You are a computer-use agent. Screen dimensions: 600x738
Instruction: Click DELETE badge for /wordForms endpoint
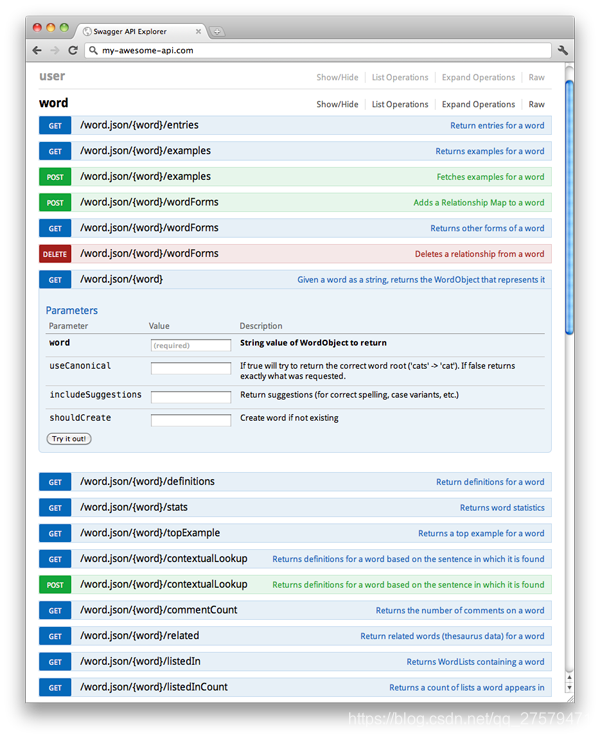click(55, 254)
